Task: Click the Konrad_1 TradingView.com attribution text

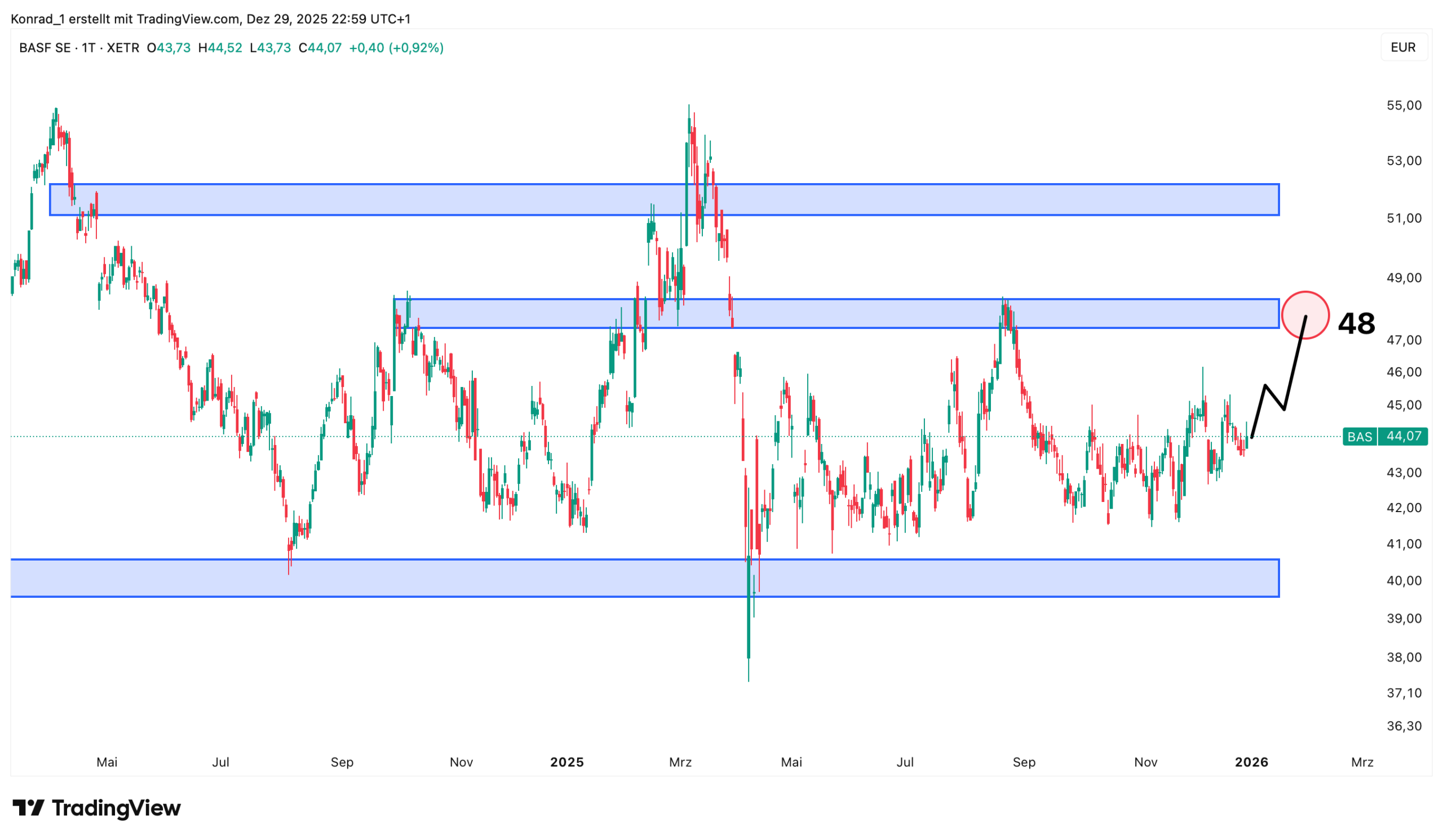Action: click(x=210, y=19)
